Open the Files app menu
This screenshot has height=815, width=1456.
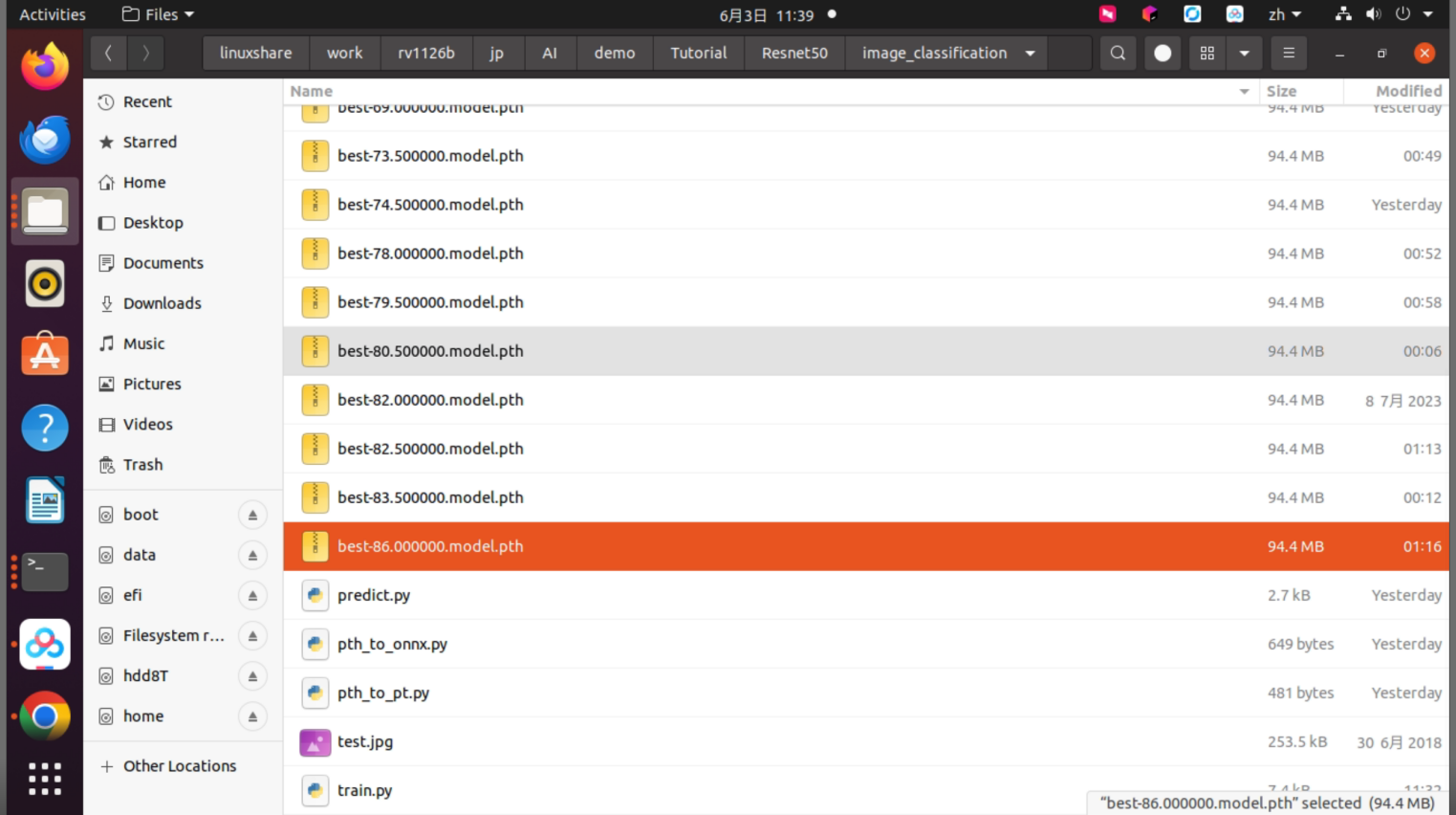click(159, 14)
